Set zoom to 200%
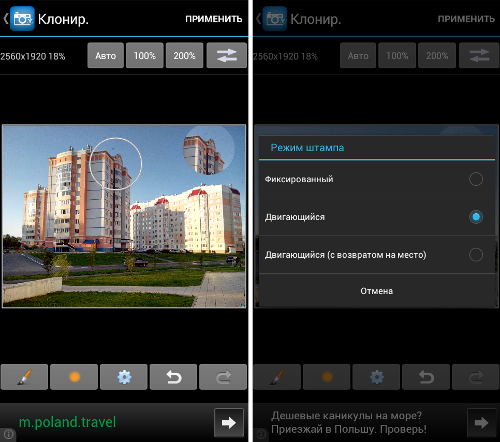500x442 pixels. tap(184, 55)
